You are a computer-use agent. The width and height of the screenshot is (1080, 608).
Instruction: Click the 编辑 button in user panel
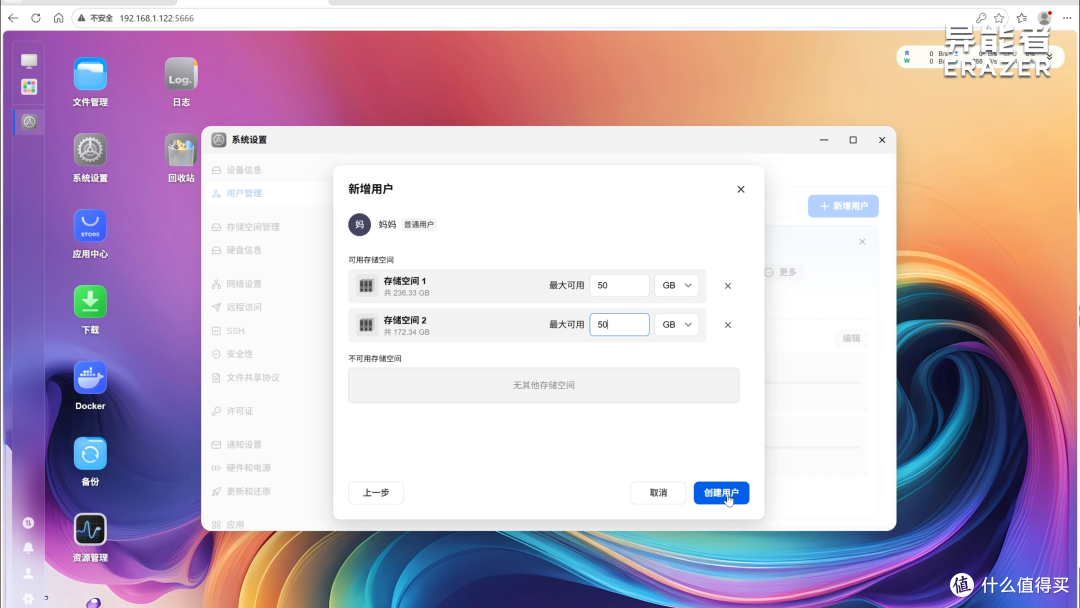point(851,338)
